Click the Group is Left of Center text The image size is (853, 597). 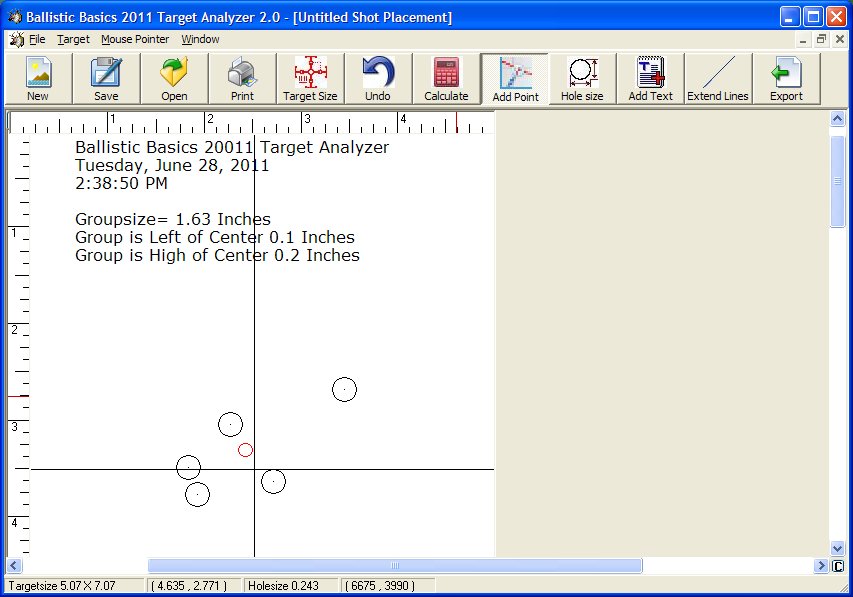click(x=214, y=237)
